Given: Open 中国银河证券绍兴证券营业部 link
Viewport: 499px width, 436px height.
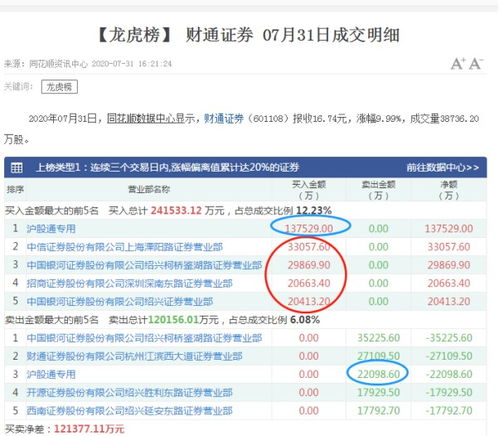Looking at the screenshot, I should coord(120,302).
